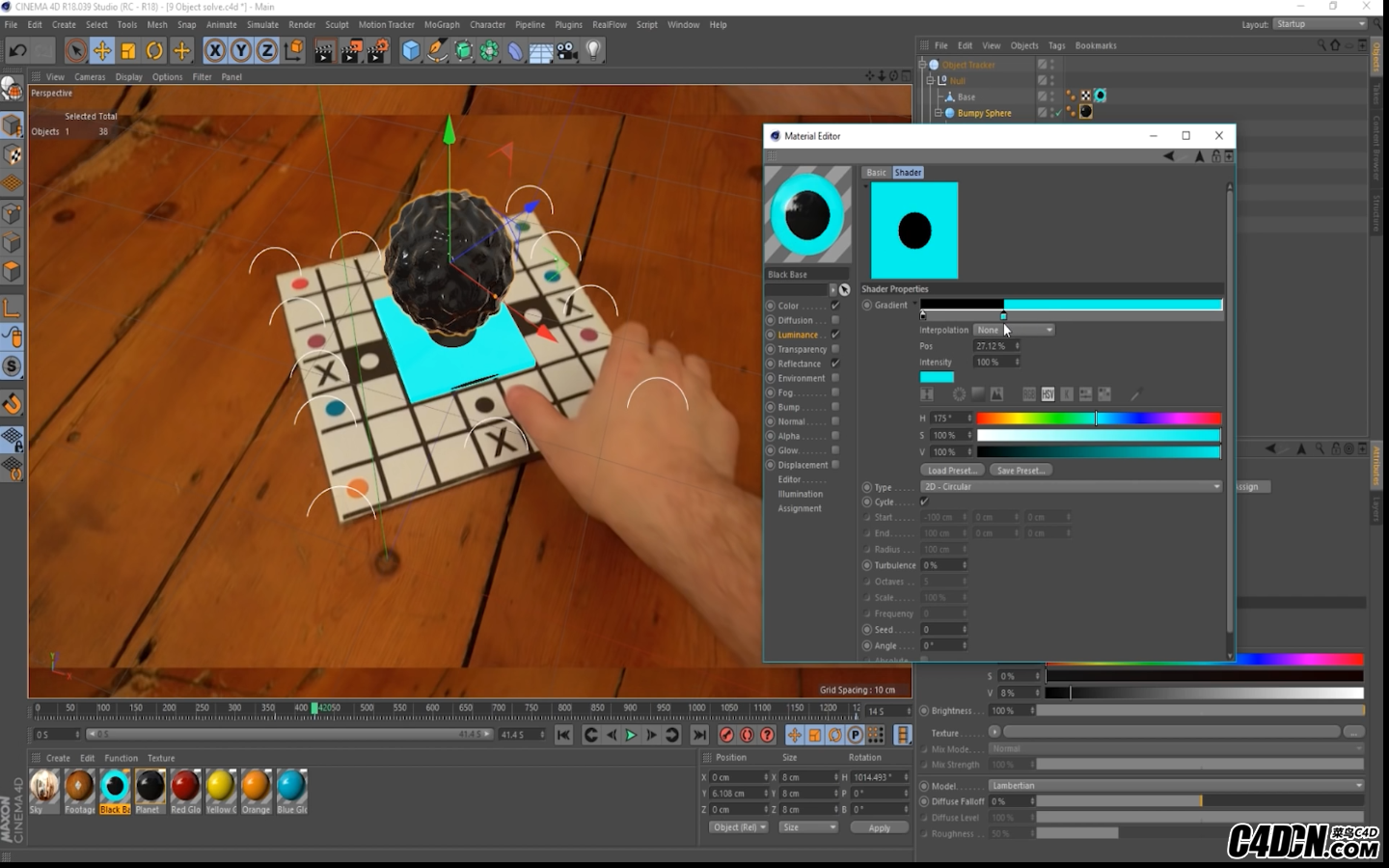
Task: Activate the Move tool in top toolbar
Action: click(x=102, y=51)
